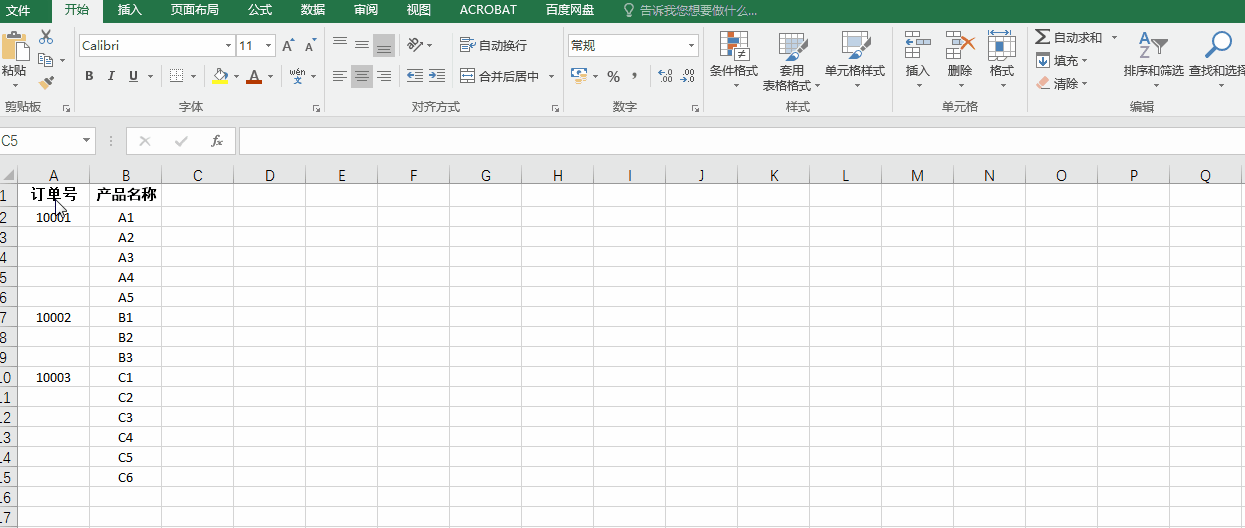Screen dimensions: 1245x528
Task: Click the tell-me search box
Action: (x=690, y=10)
